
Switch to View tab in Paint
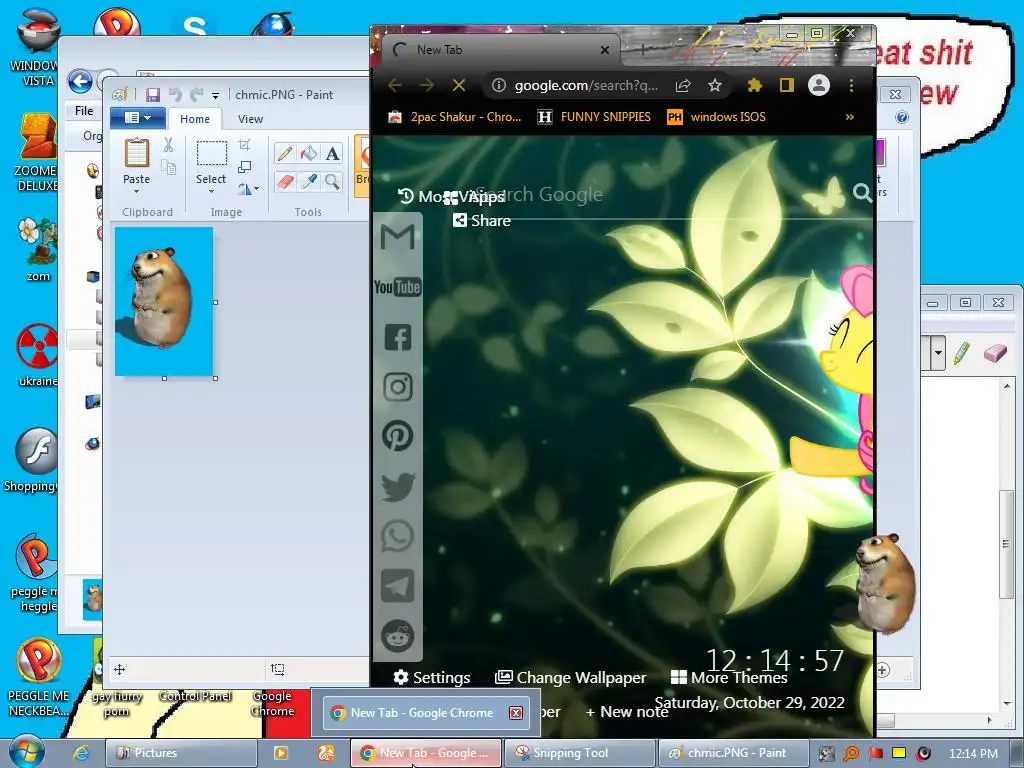(250, 119)
